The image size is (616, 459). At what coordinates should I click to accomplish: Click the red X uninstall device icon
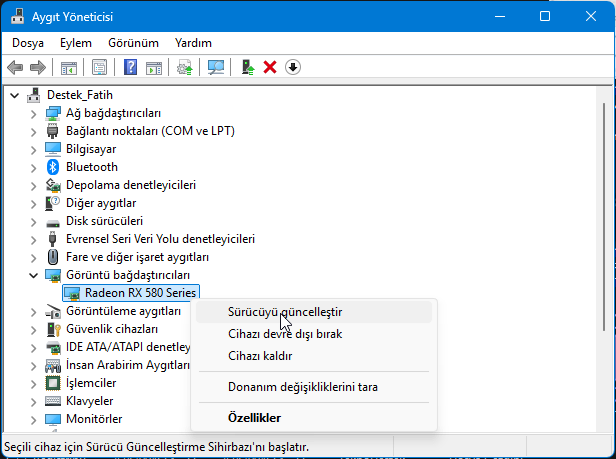pyautogui.click(x=269, y=67)
